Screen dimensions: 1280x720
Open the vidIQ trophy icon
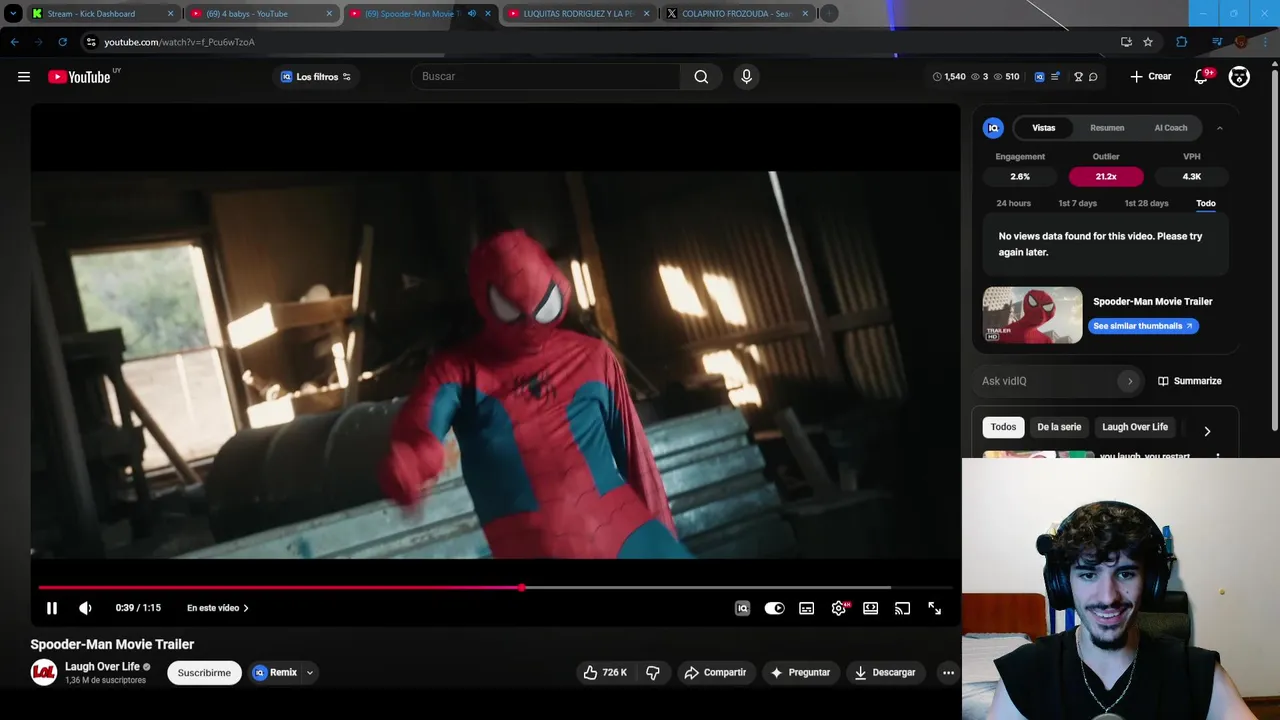pos(1078,77)
